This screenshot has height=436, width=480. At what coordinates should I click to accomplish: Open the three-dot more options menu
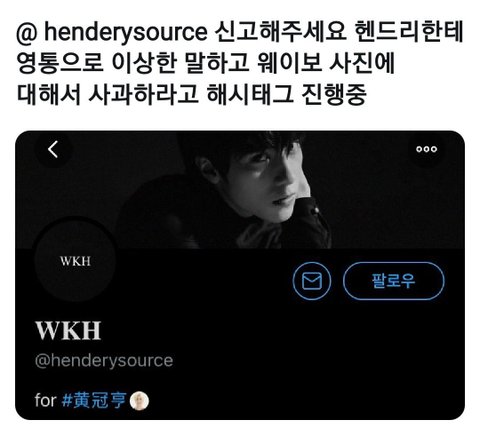(426, 149)
